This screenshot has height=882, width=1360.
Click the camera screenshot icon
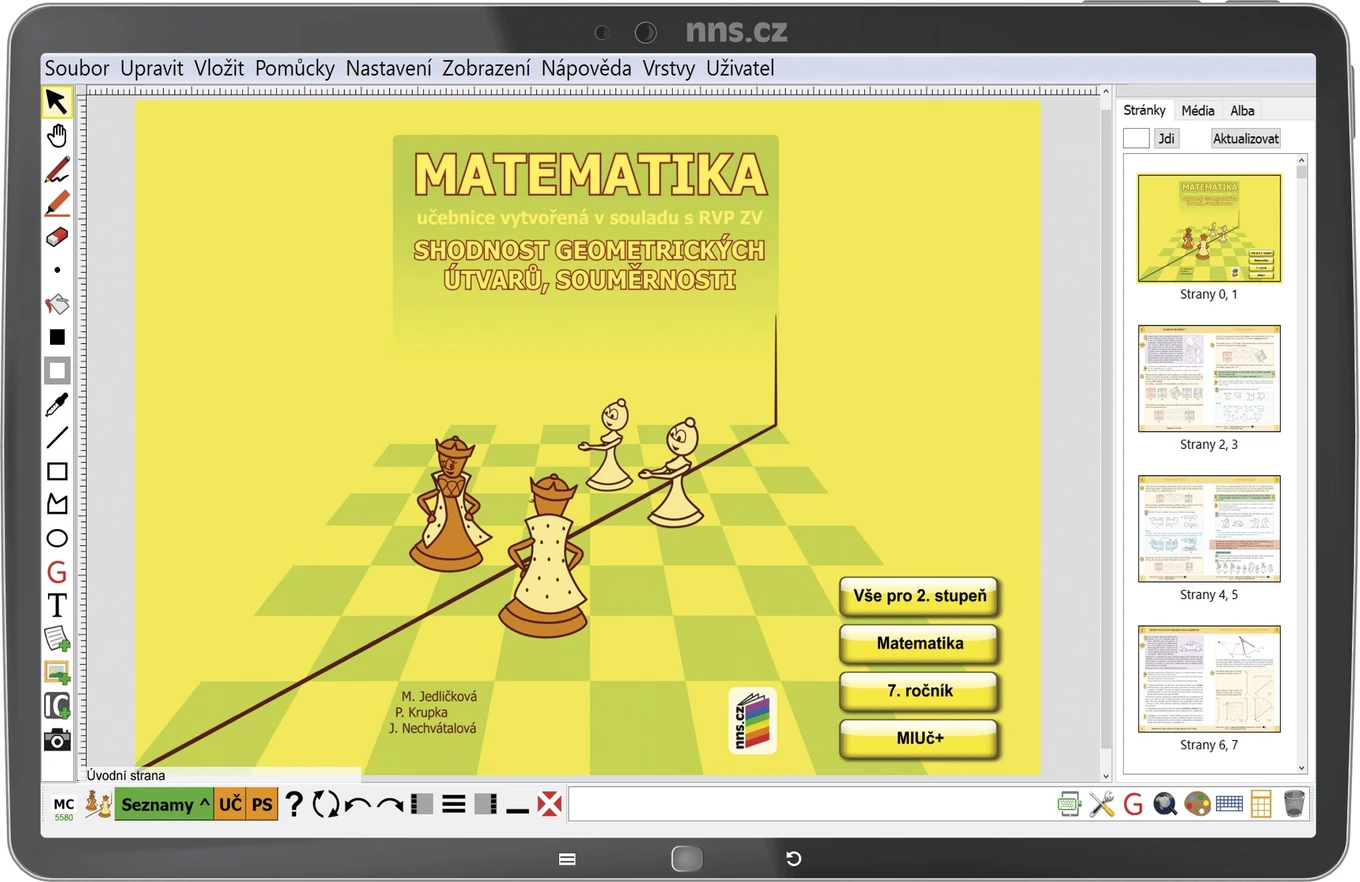tap(57, 740)
